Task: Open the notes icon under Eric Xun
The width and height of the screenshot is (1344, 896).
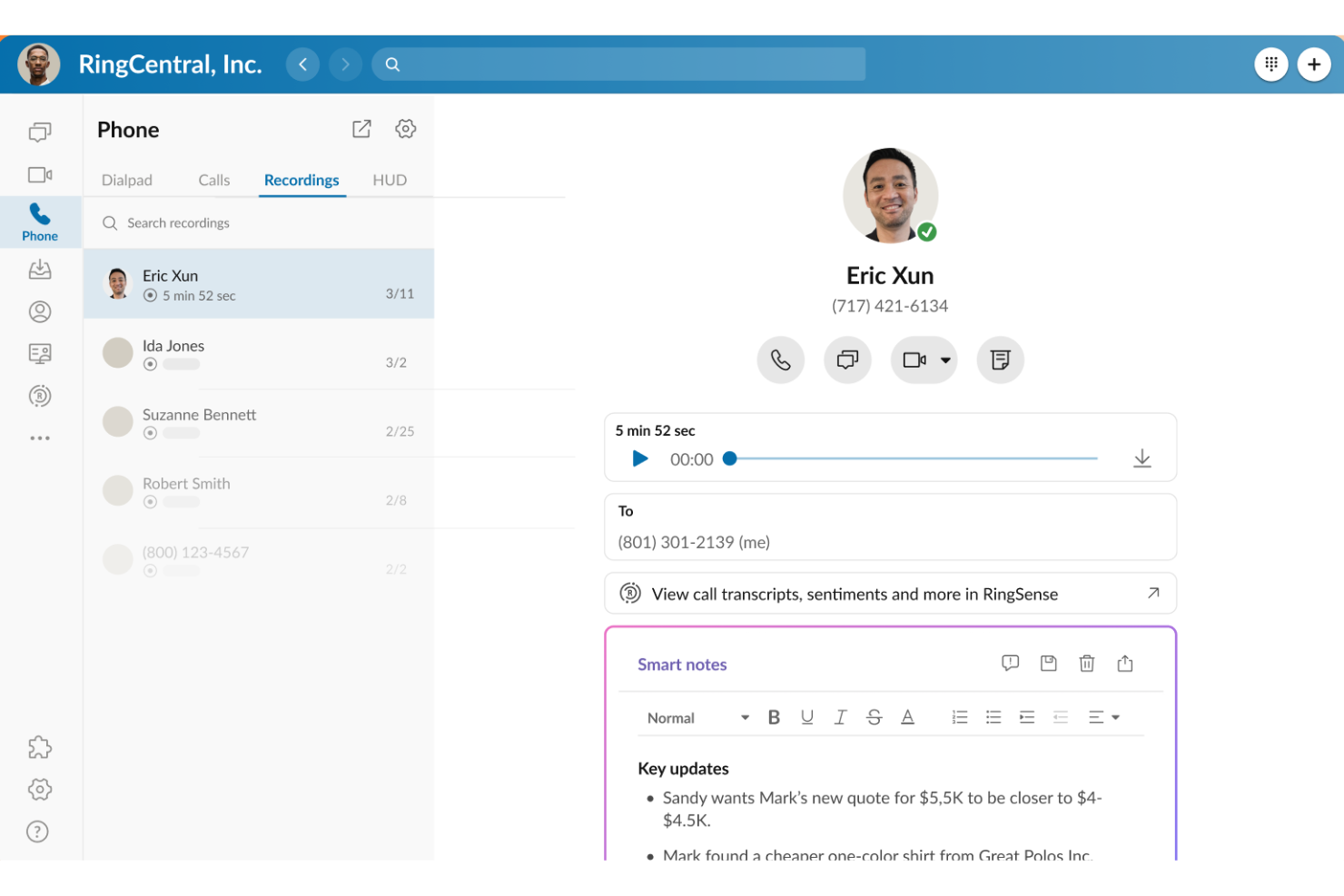Action: pos(1001,360)
